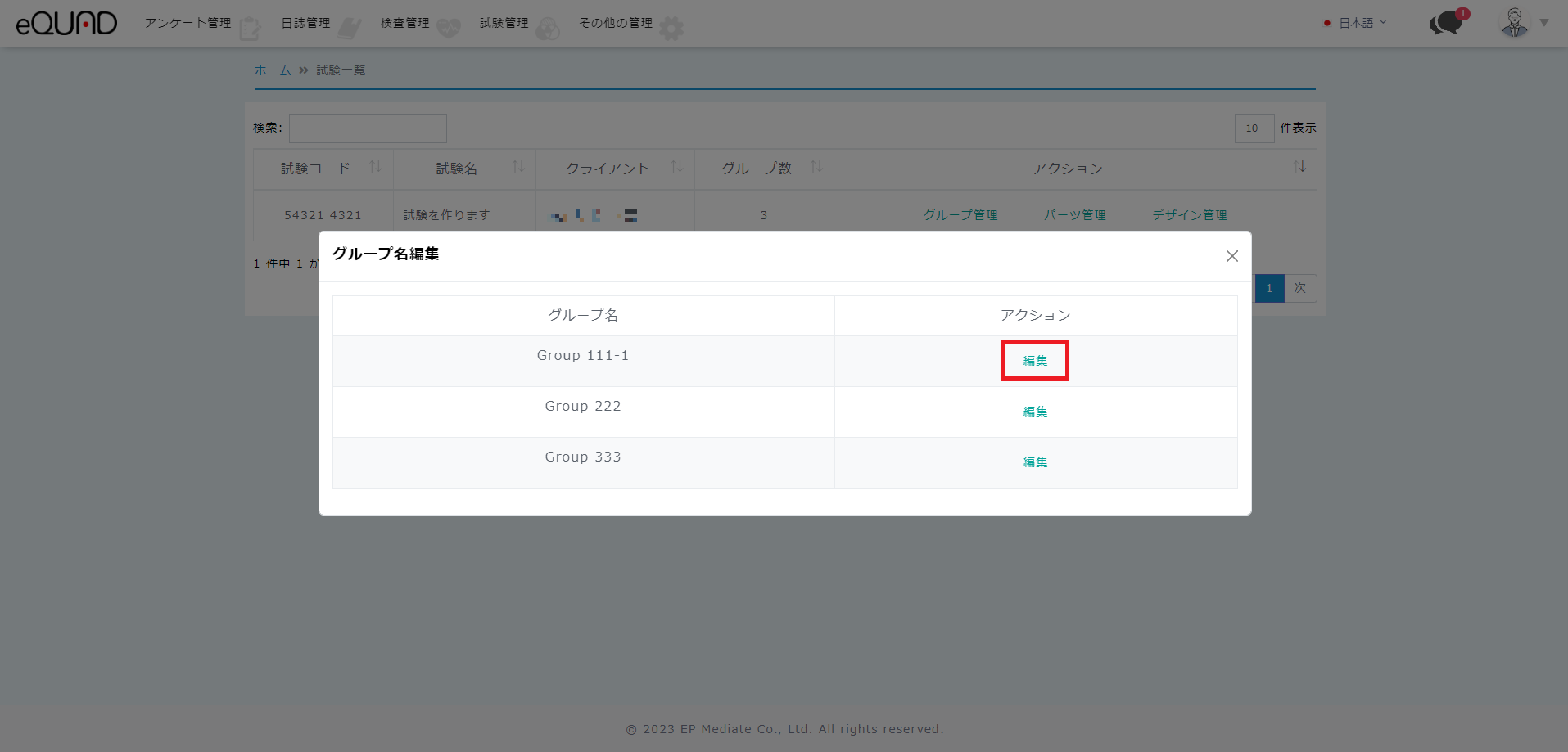The height and width of the screenshot is (752, 1568).
Task: Click the notebook icon beside 日誌管理
Action: tap(350, 29)
